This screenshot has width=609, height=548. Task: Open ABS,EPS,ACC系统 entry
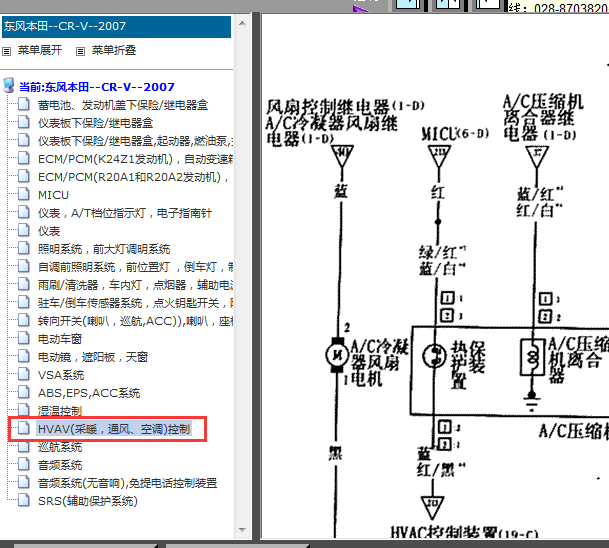[89, 393]
